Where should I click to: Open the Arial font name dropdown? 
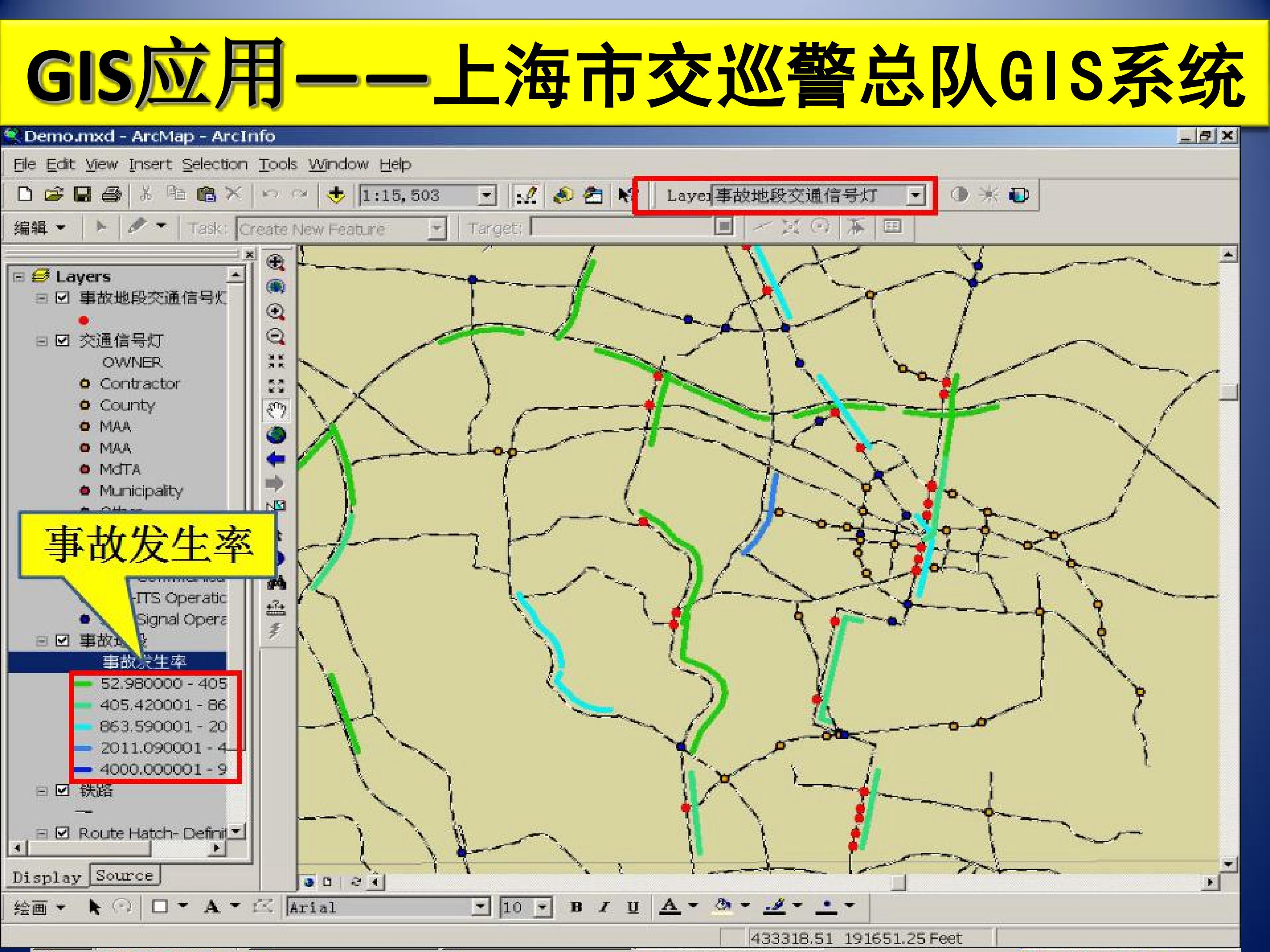click(481, 907)
